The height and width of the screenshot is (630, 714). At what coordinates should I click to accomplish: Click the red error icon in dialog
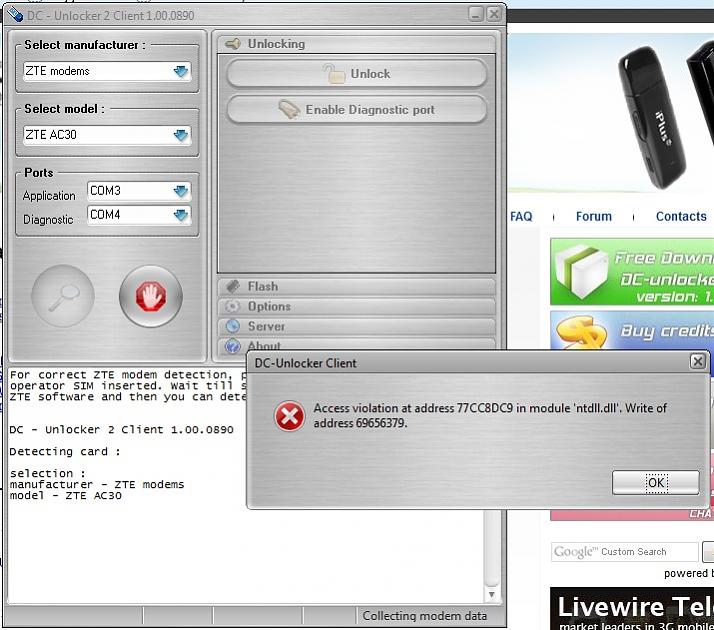[x=289, y=417]
